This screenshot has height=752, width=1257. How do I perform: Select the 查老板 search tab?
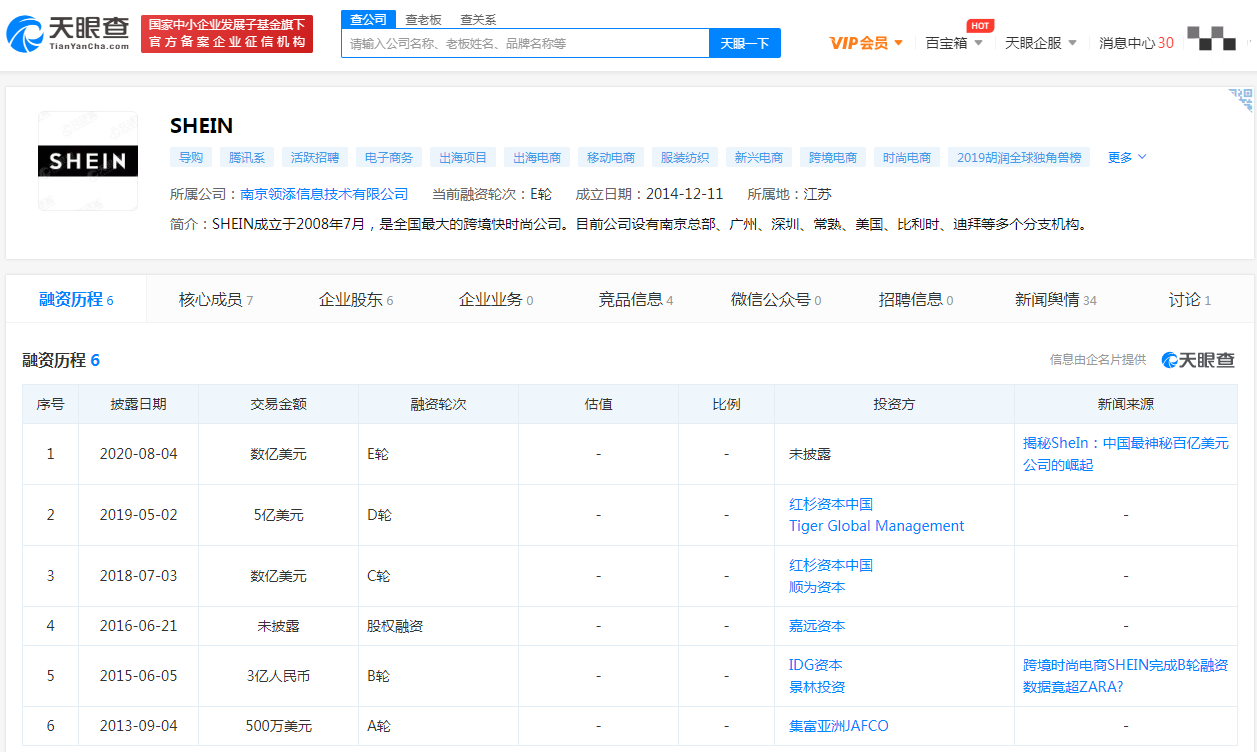tap(423, 19)
